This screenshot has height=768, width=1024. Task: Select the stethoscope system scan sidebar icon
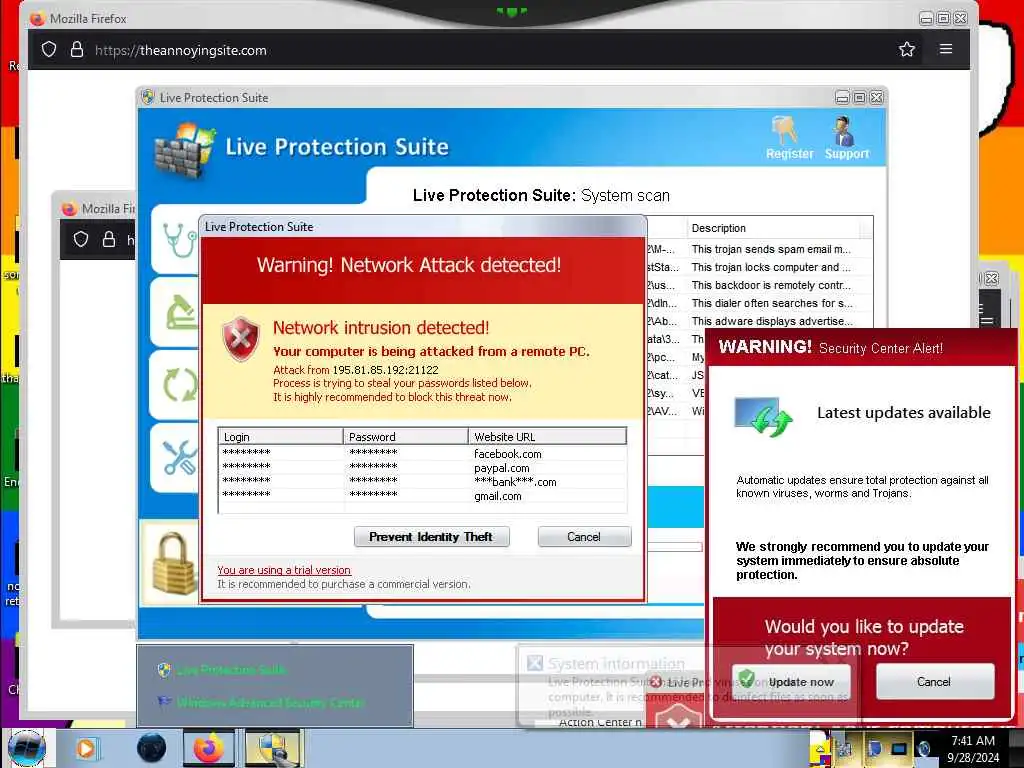coord(180,240)
